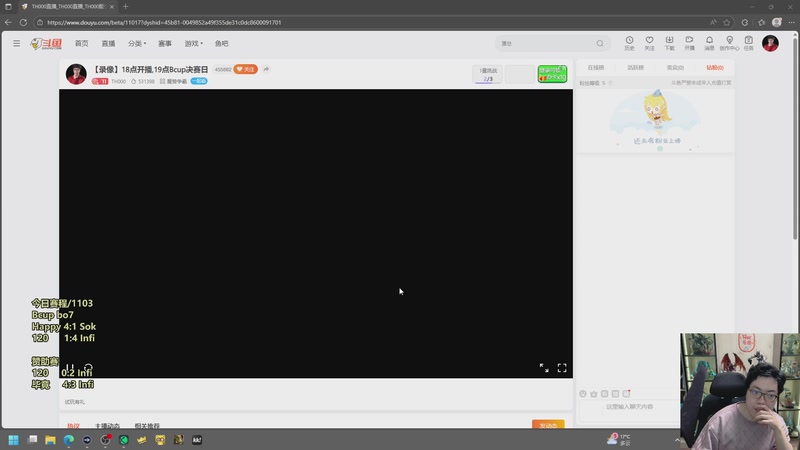Viewport: 800px width, 450px height.
Task: Select the 主播动态 tab below video
Action: tap(107, 426)
